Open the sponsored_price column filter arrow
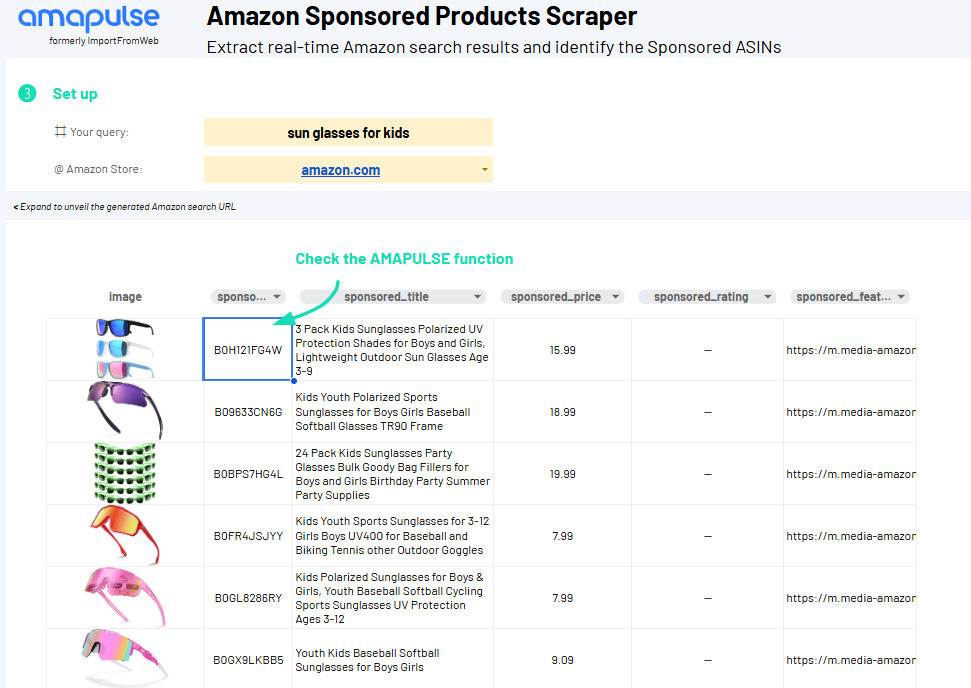Viewport: 971px width, 688px height. click(616, 297)
